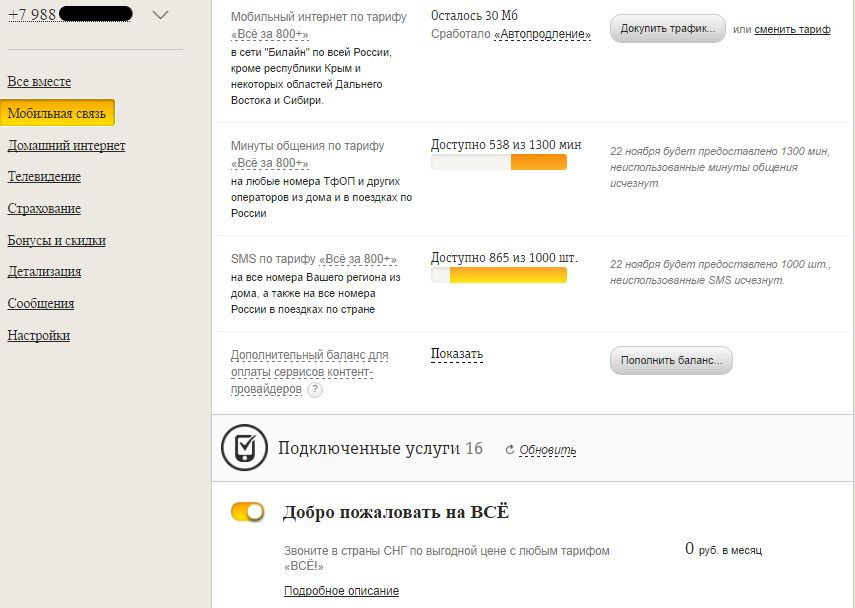Toggle off Добро пожаловать на ВСЁ service
The height and width of the screenshot is (608, 855).
248,512
